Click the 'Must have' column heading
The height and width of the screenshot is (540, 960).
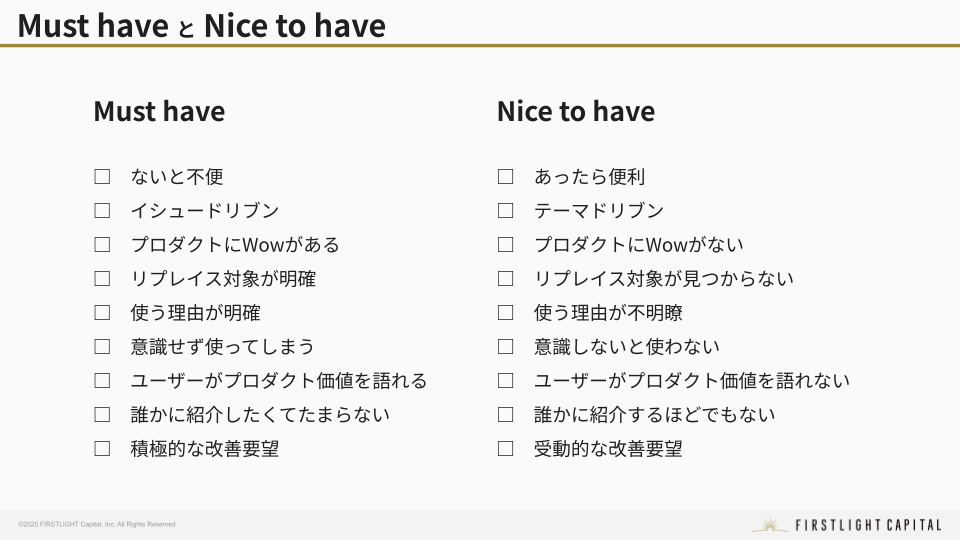(159, 111)
